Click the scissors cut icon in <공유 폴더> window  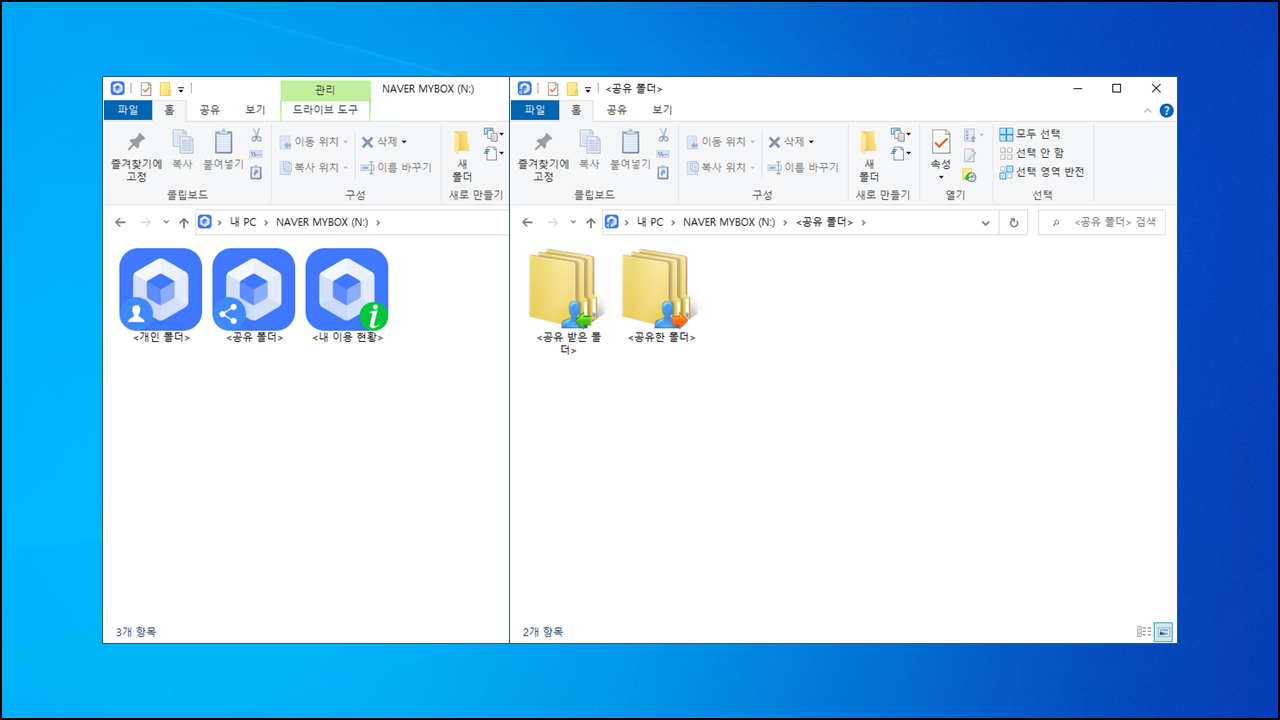pos(663,135)
